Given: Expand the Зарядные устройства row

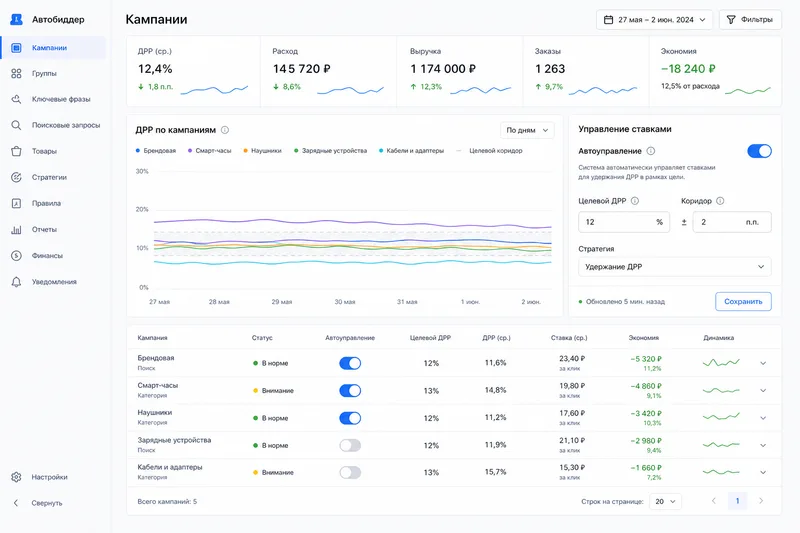Looking at the screenshot, I should tap(763, 445).
